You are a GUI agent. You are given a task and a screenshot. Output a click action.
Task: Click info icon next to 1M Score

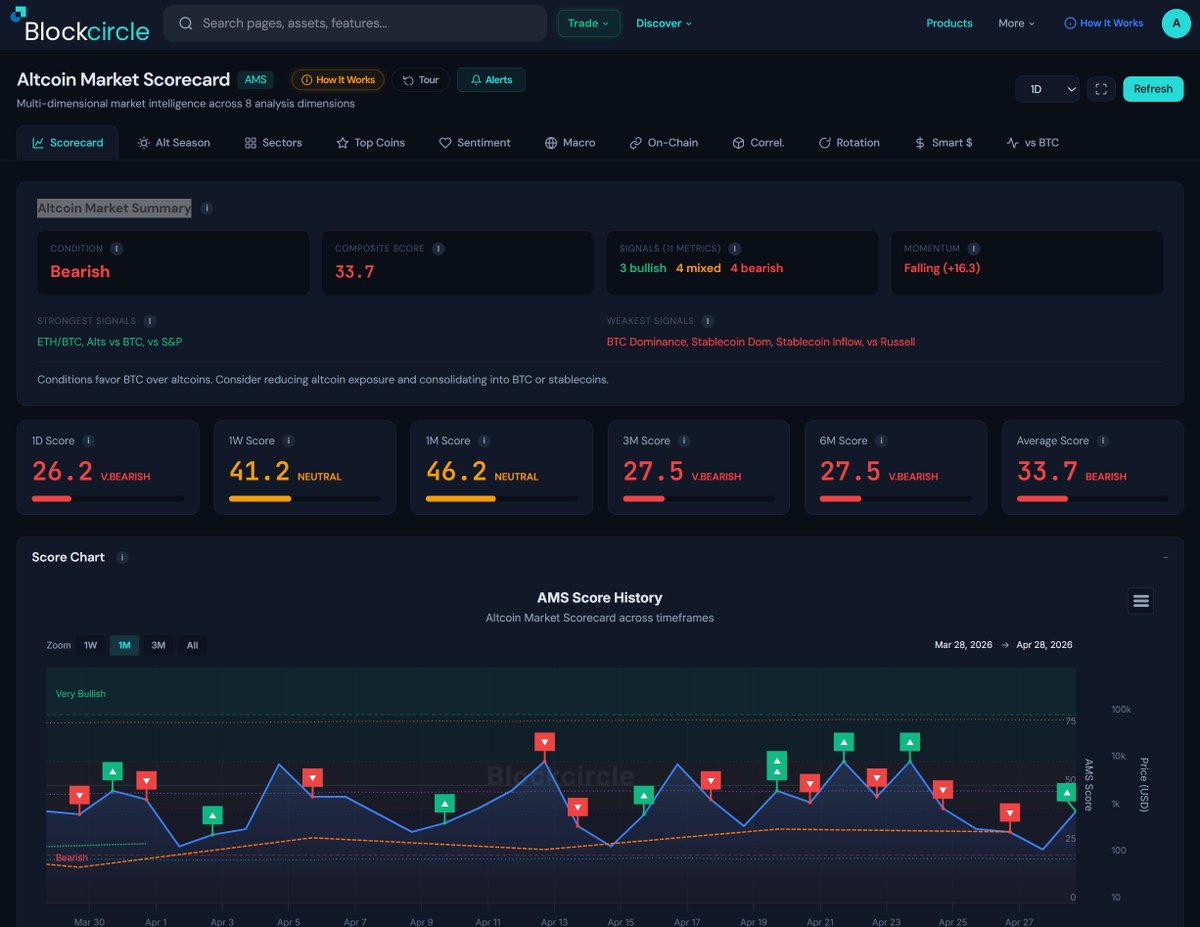pos(485,440)
